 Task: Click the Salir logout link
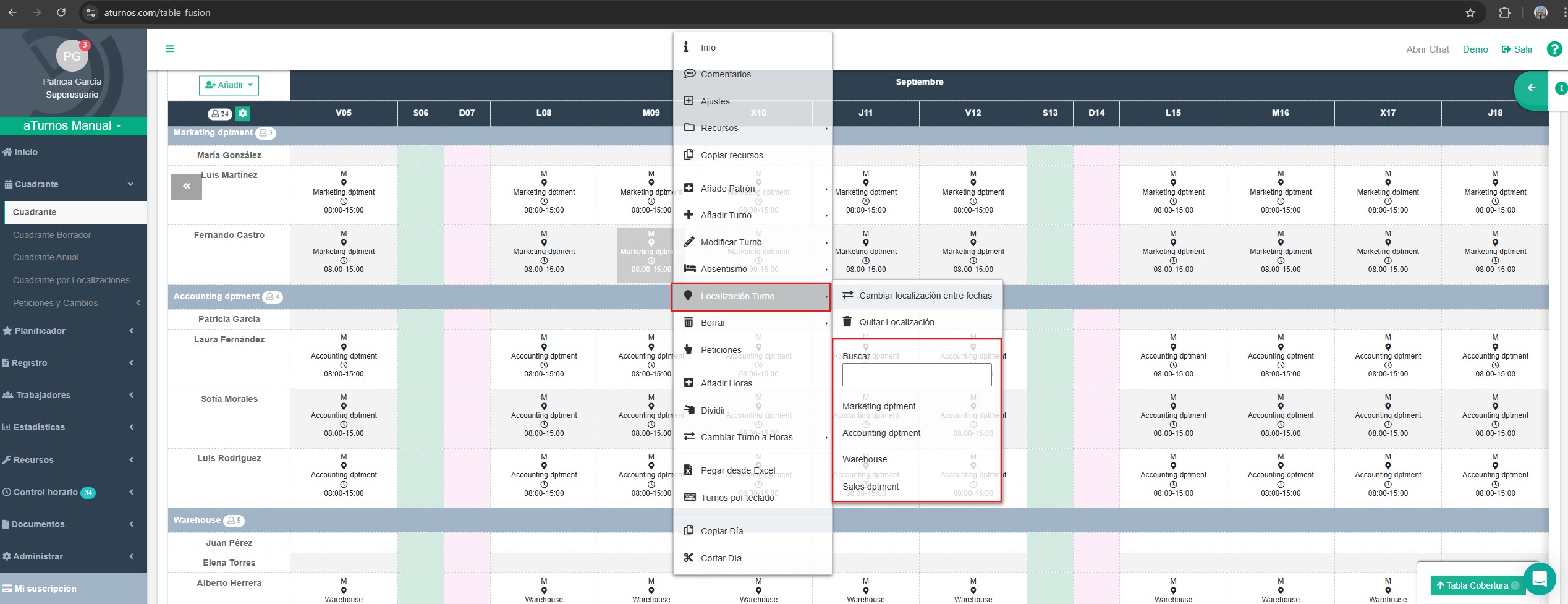pos(1517,49)
